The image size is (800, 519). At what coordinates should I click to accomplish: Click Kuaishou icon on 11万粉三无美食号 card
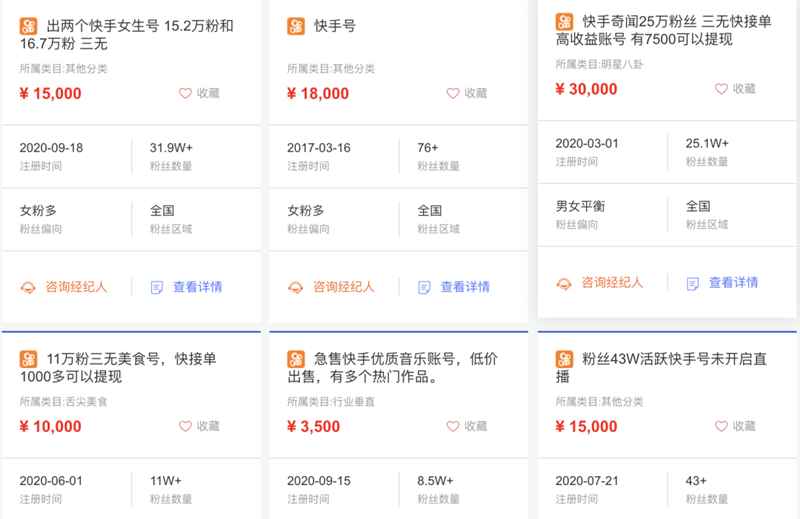tap(29, 358)
